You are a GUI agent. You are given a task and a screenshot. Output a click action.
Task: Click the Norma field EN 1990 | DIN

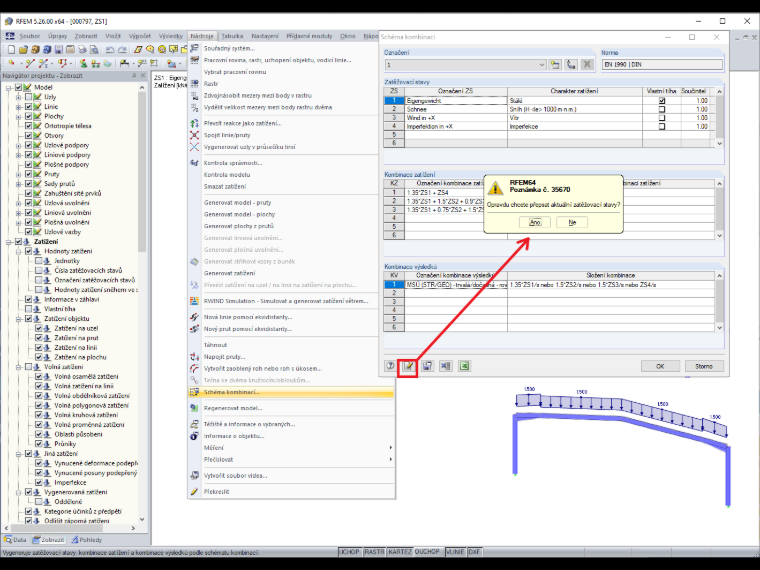pos(662,64)
